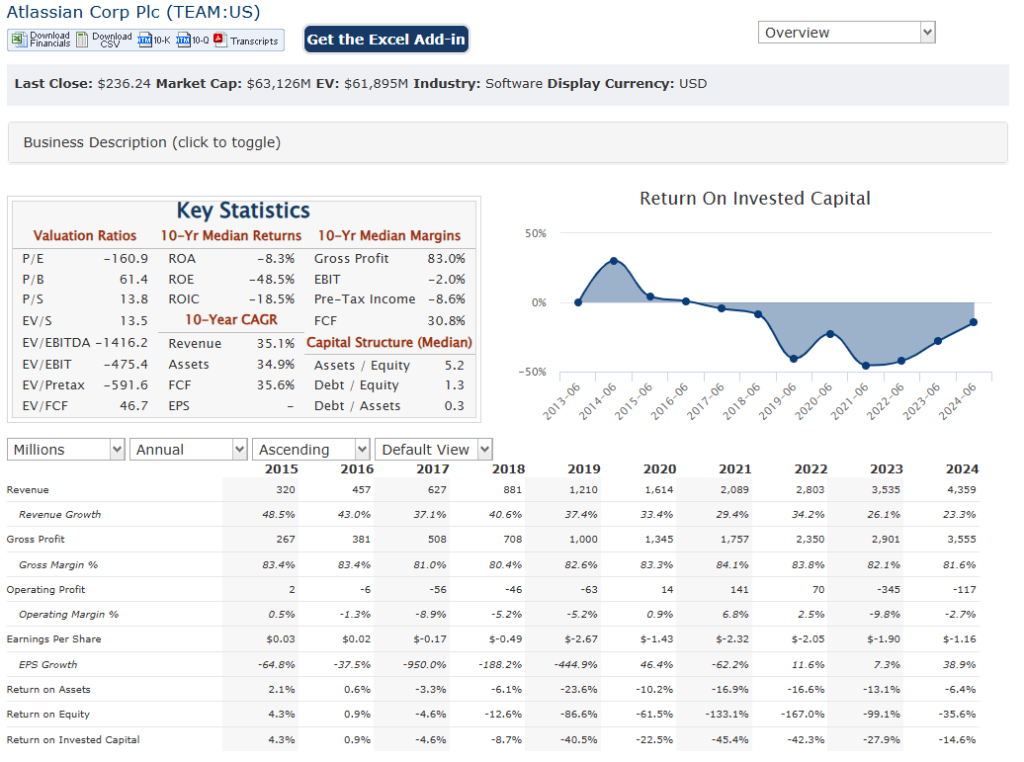Click the 2015 column header

coord(281,469)
